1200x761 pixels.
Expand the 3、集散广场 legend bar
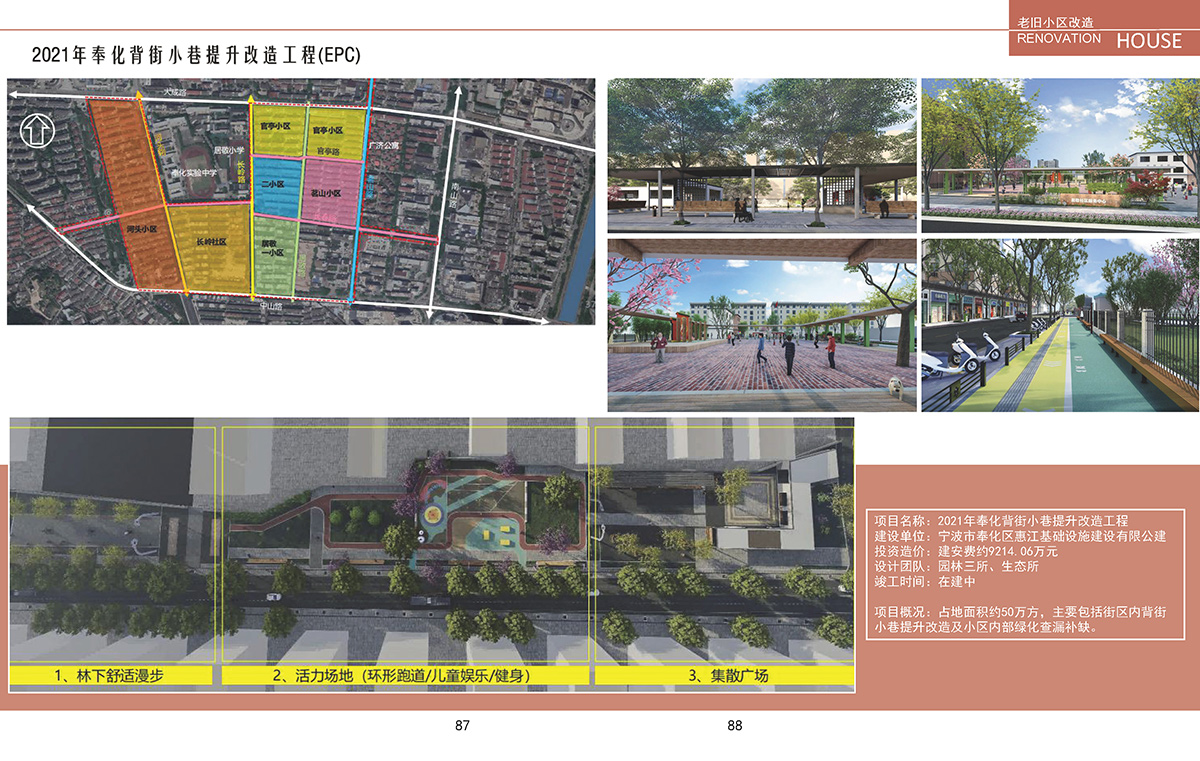point(727,674)
